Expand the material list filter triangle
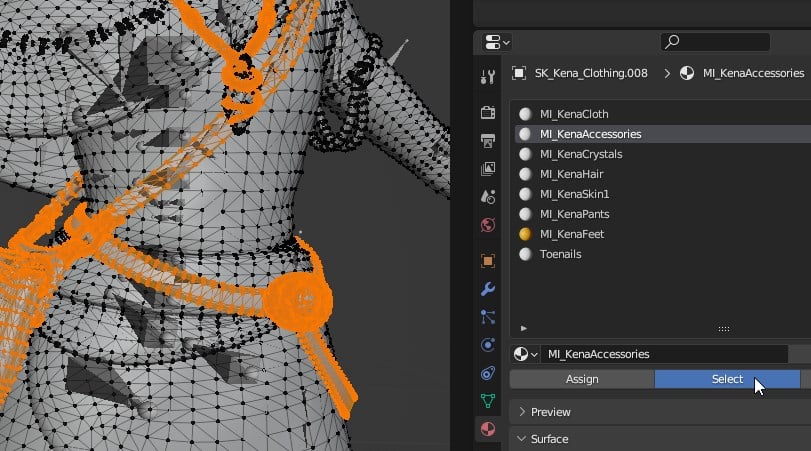The height and width of the screenshot is (451, 811). coord(523,328)
